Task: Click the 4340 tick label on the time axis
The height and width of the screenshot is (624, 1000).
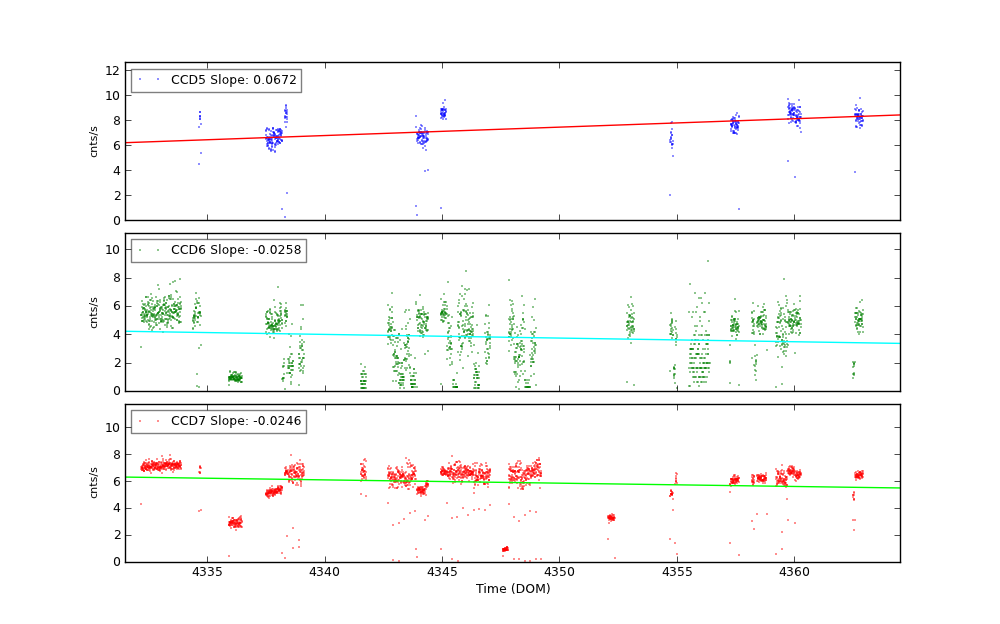Action: 325,572
